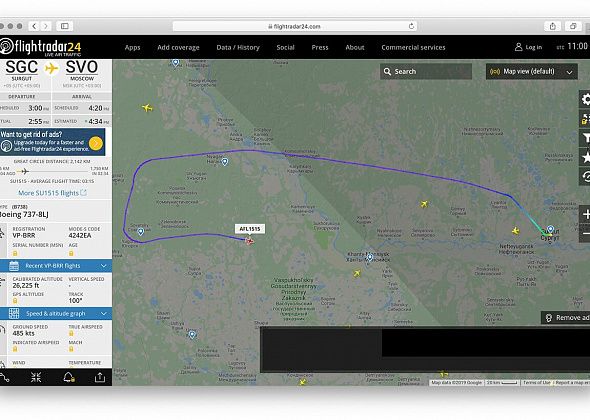Open the Map view (default) dropdown

click(531, 72)
